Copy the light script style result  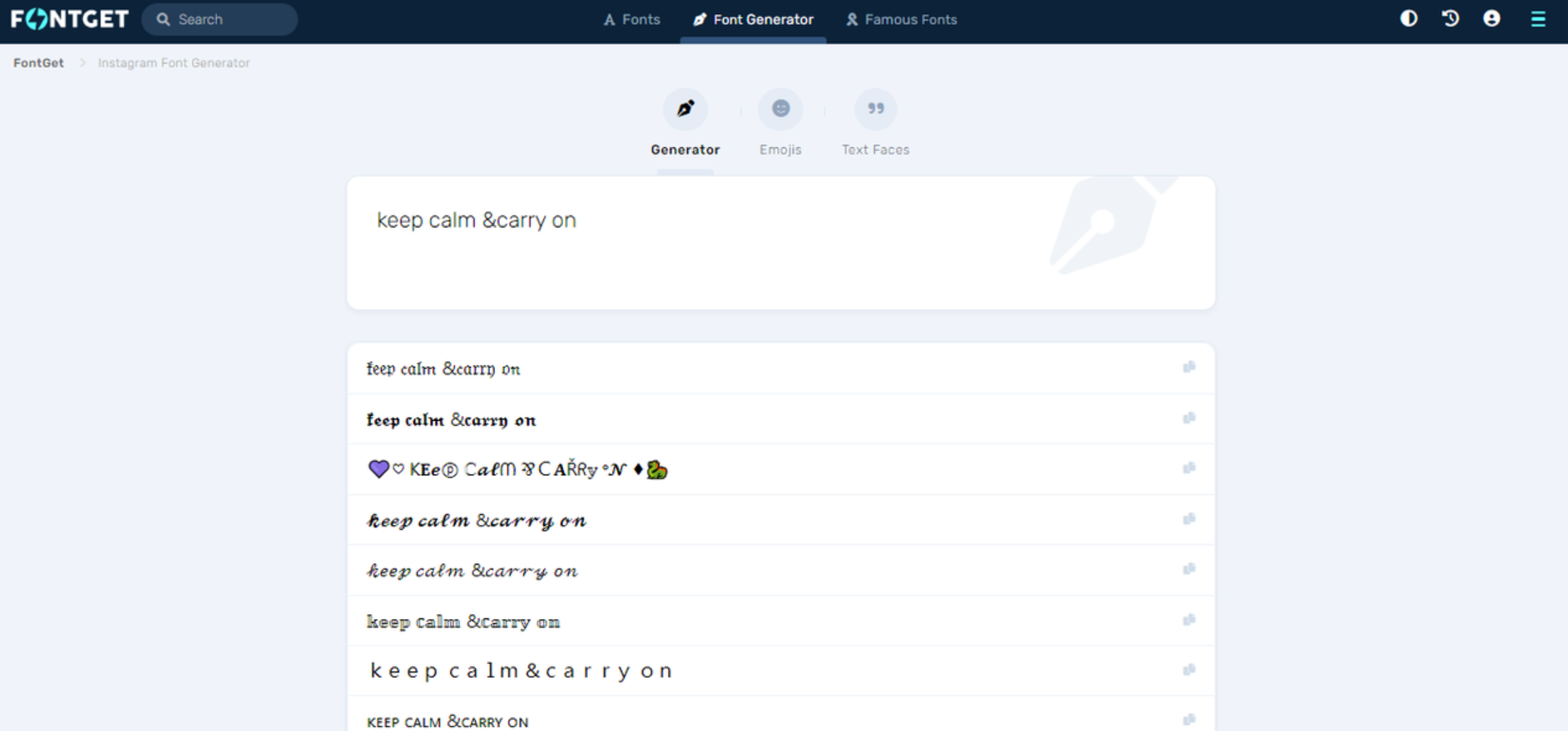pyautogui.click(x=1189, y=569)
